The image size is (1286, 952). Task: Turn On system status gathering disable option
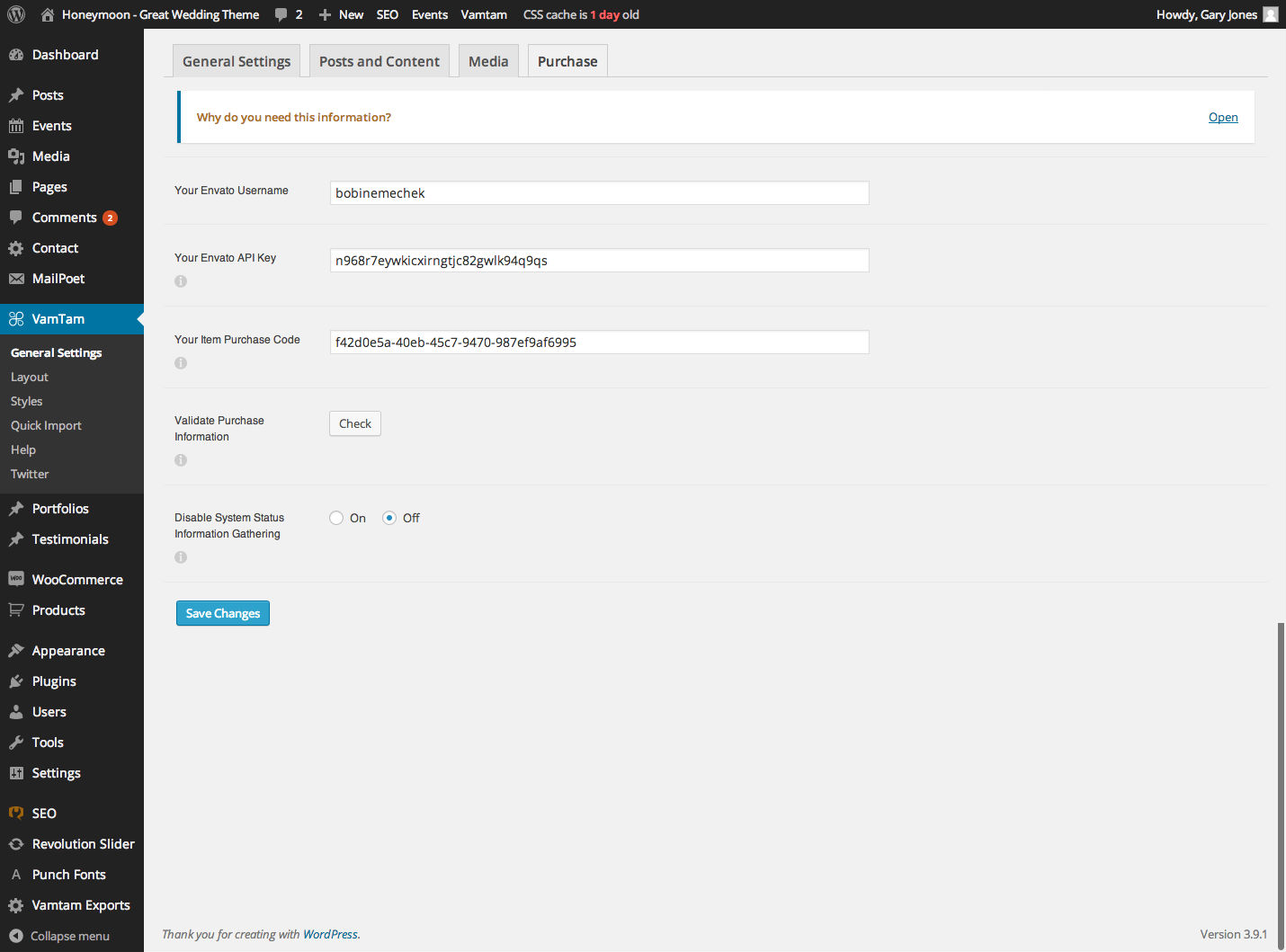(x=336, y=518)
